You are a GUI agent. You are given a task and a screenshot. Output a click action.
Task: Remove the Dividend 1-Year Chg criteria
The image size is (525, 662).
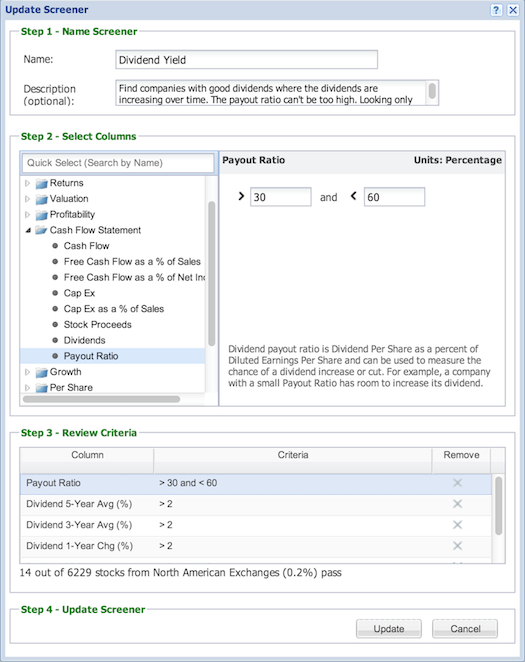click(457, 545)
